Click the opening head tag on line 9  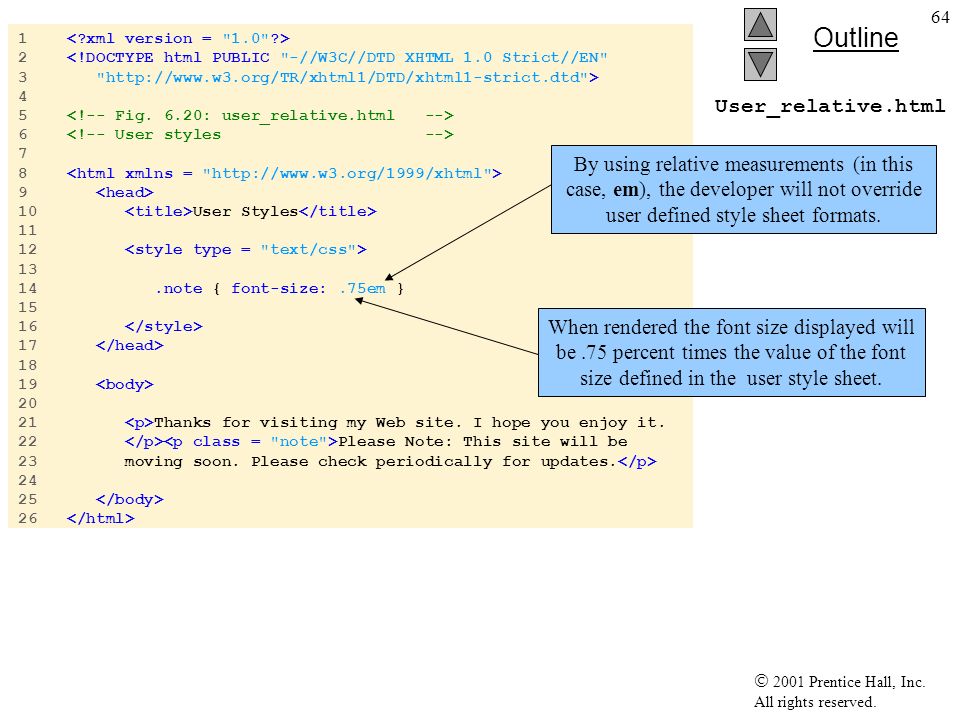click(x=124, y=192)
